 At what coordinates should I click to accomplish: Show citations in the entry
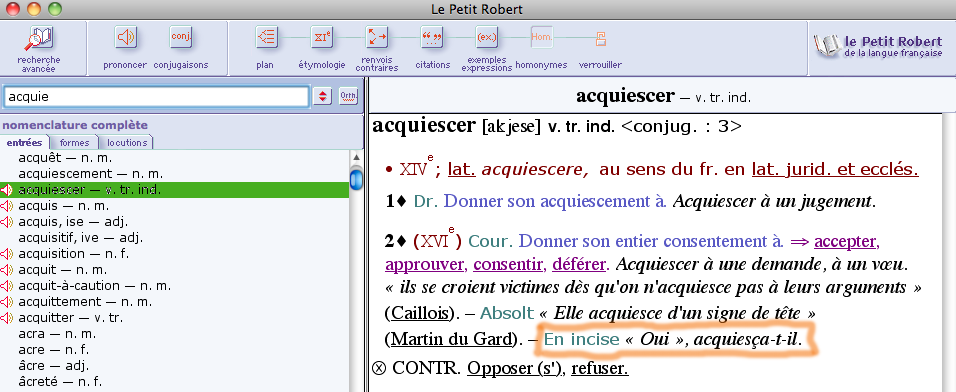click(432, 37)
